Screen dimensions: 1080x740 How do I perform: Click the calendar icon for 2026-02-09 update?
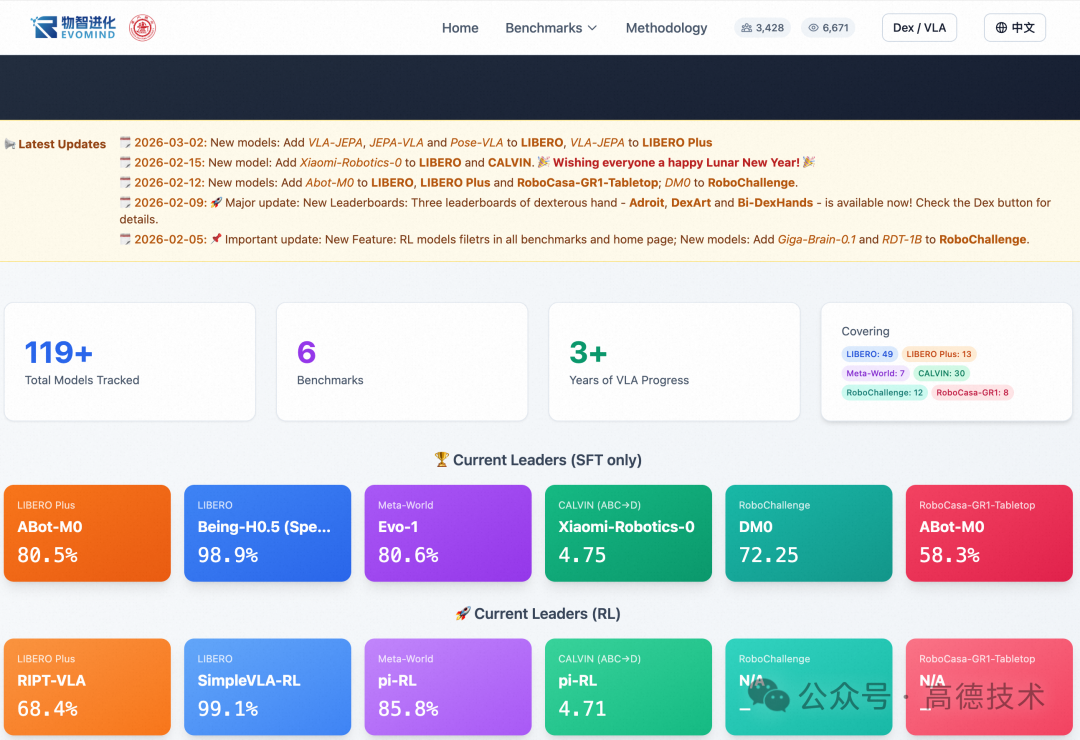(125, 203)
